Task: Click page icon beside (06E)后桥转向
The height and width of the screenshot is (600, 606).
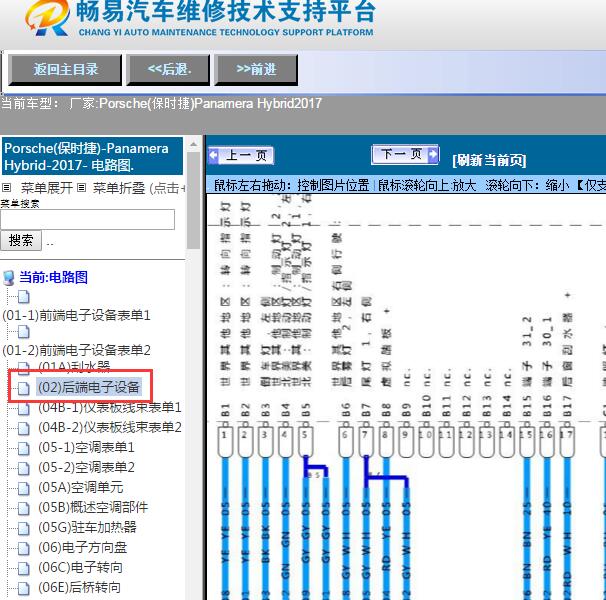Action: point(24,589)
